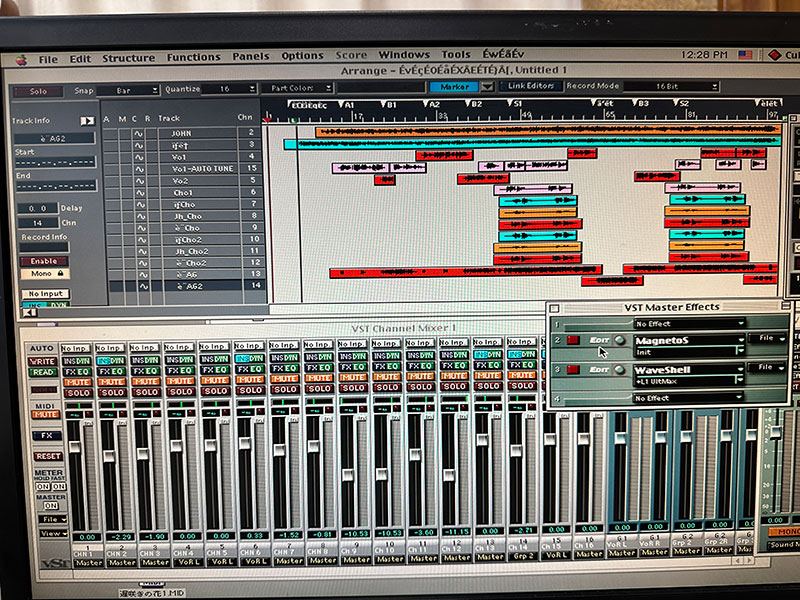Click channel 12 volume fader handle

tap(448, 475)
